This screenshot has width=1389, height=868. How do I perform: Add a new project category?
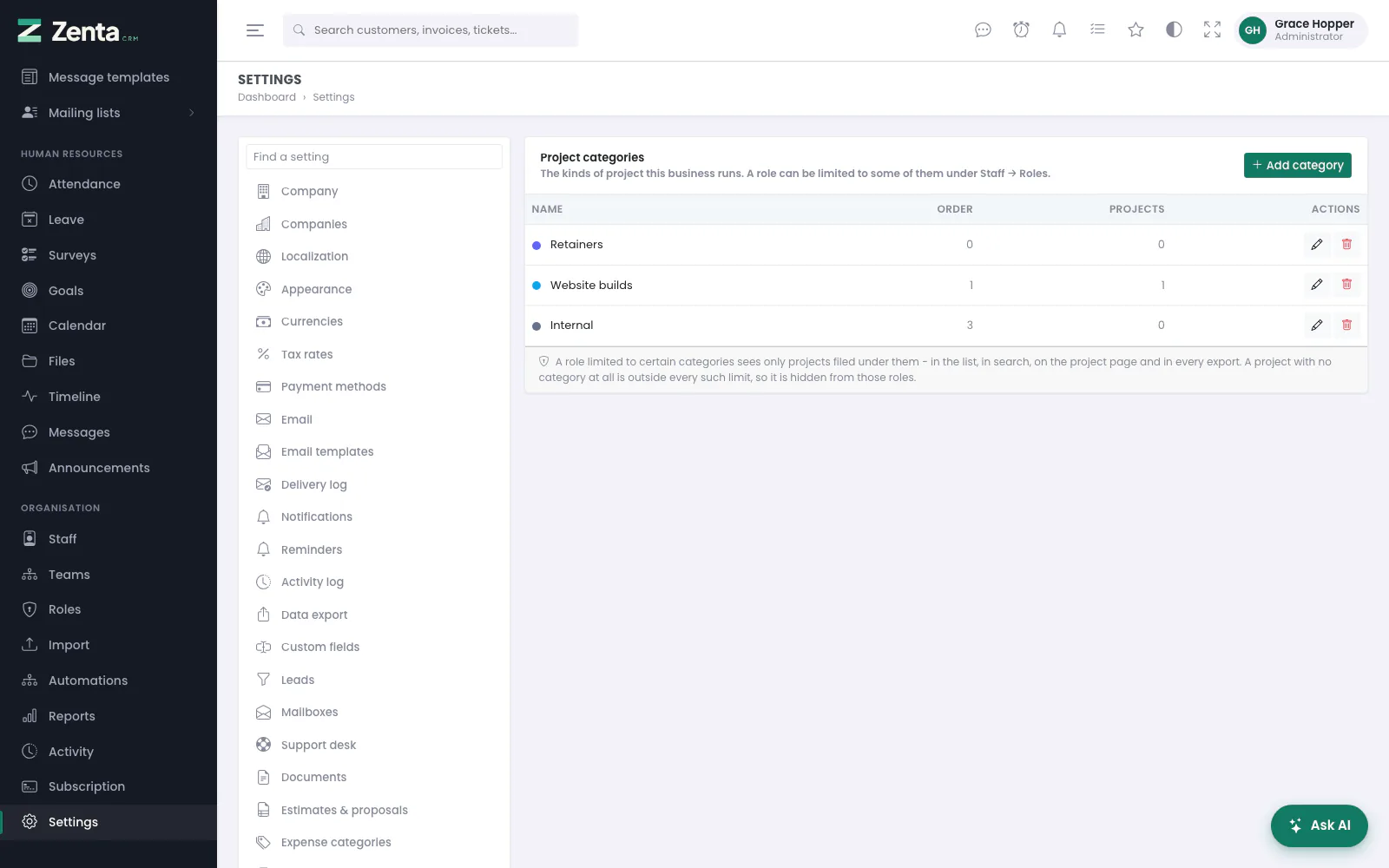coord(1297,165)
